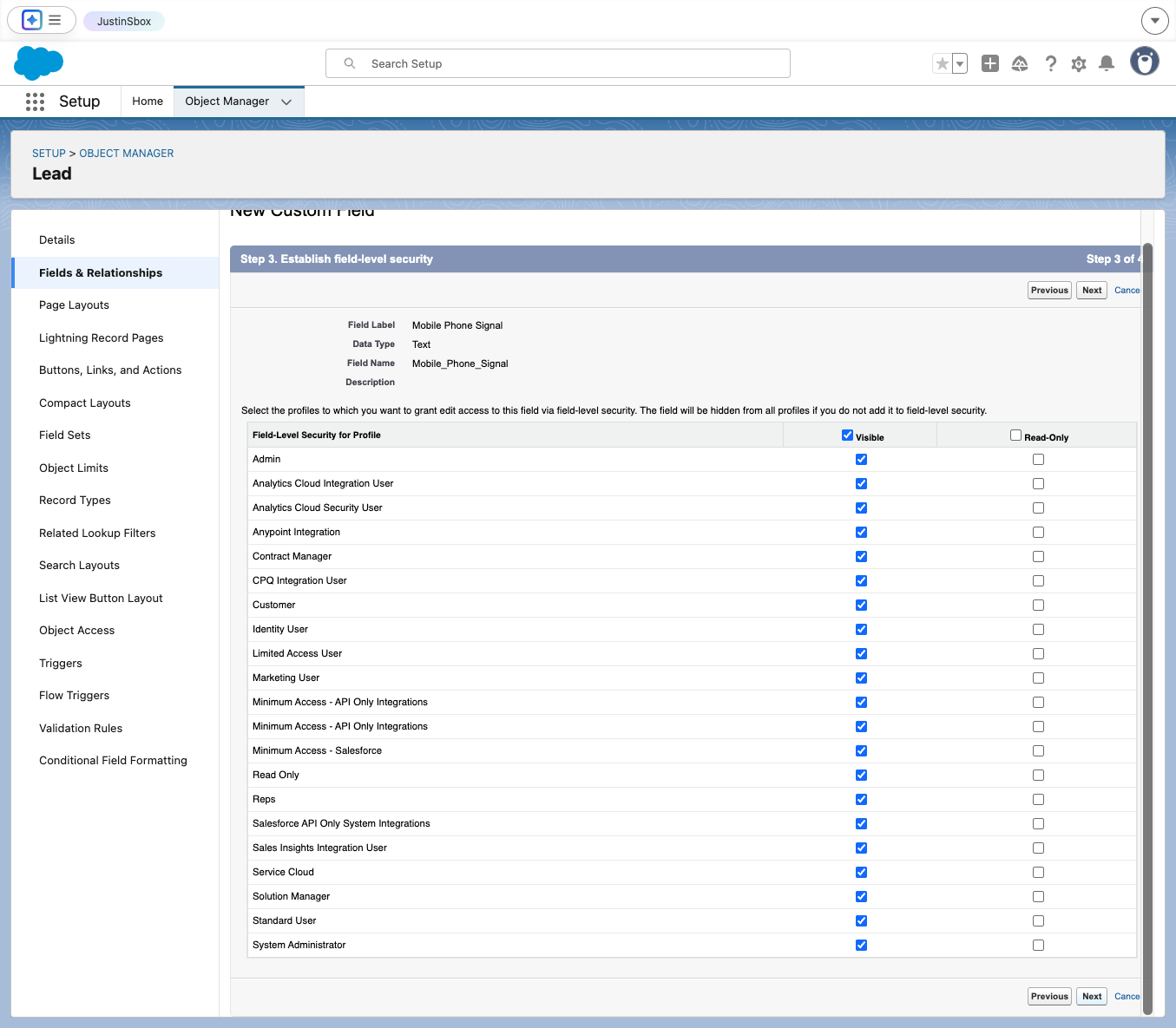The image size is (1176, 1028).
Task: Uncheck Visible for the Reps profile
Action: pyautogui.click(x=861, y=800)
